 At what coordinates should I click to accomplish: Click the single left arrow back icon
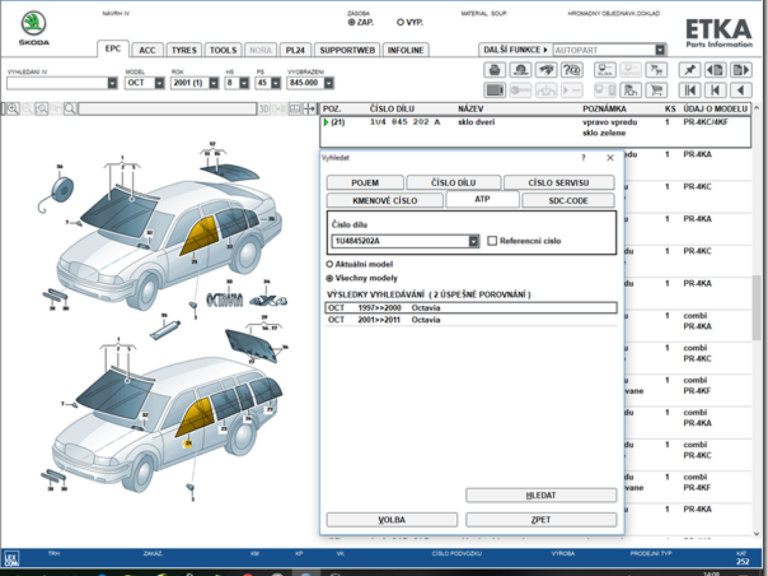click(741, 90)
